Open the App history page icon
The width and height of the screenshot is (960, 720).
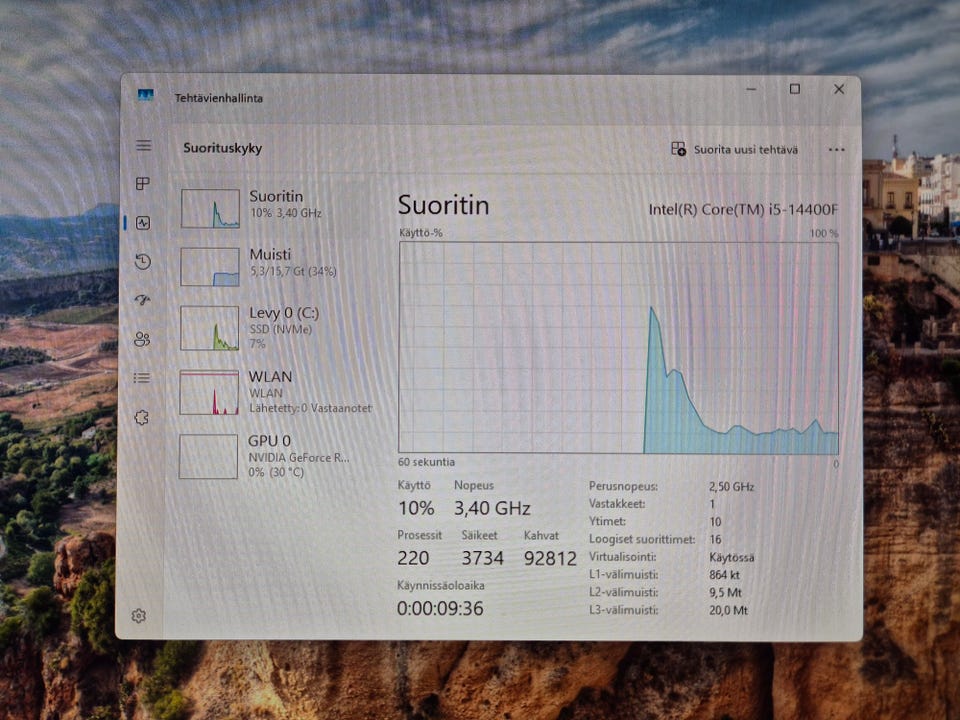[x=143, y=261]
